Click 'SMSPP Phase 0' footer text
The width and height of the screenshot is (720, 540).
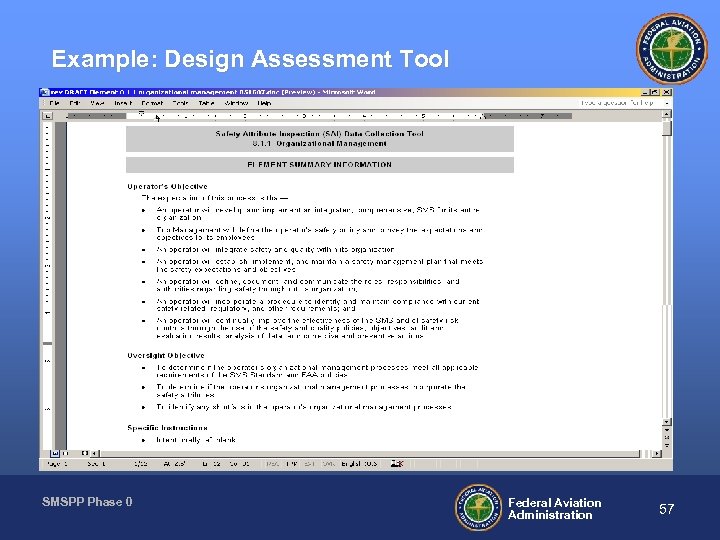click(87, 502)
